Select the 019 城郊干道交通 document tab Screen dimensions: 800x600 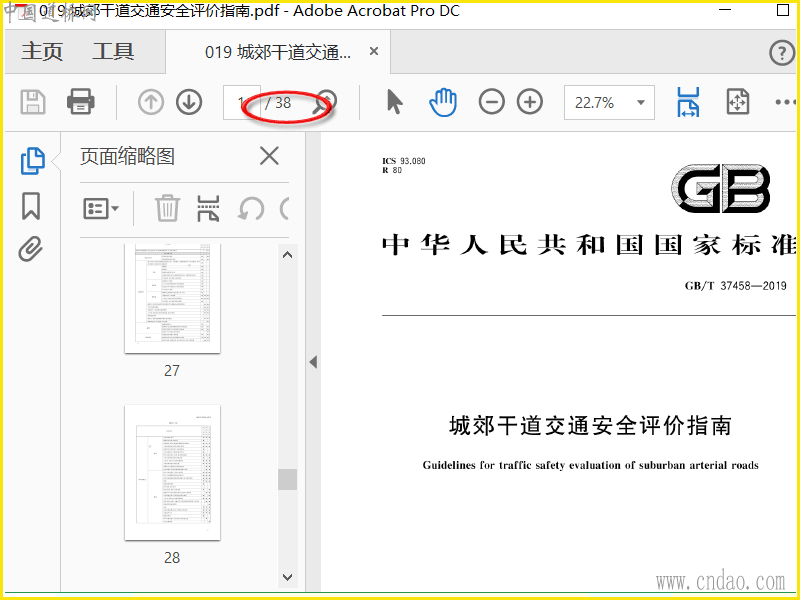pos(278,52)
